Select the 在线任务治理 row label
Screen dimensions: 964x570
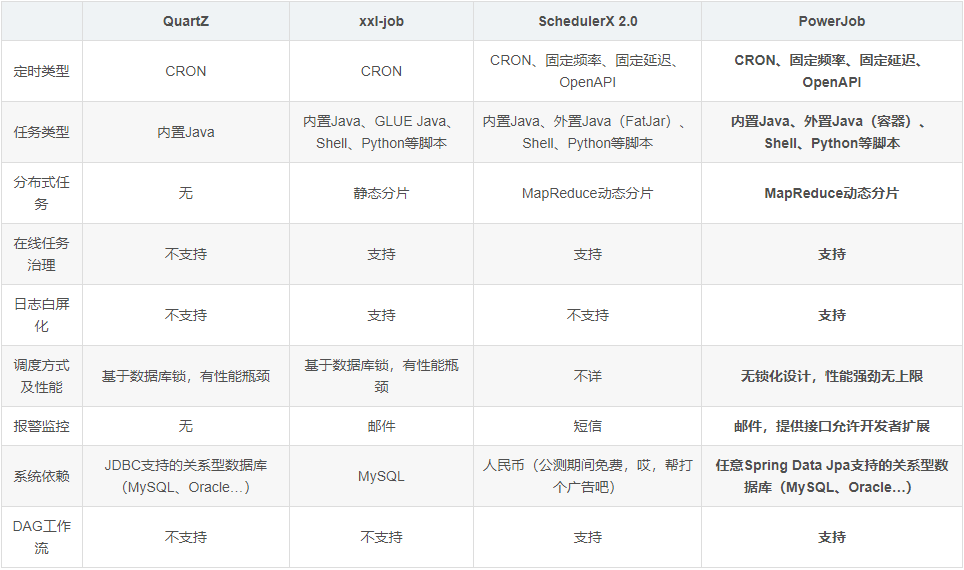[41, 254]
